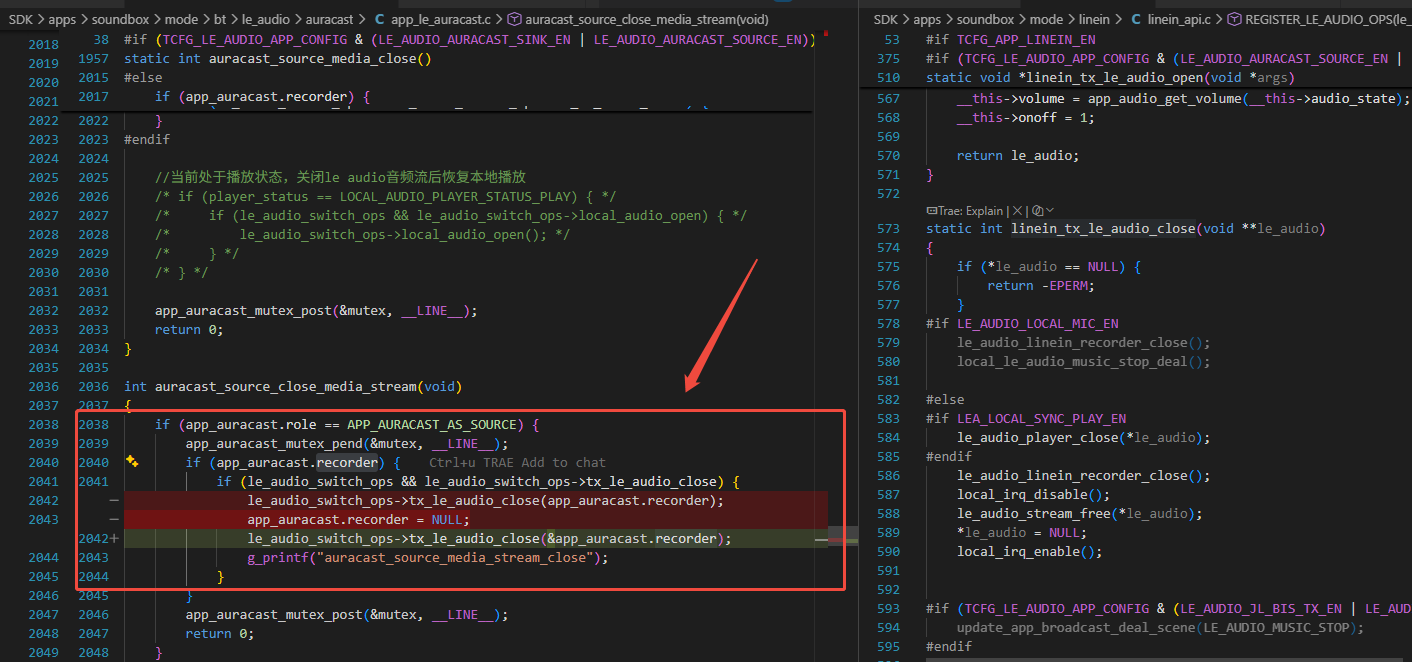Click the line int auracast_source_close_media_stream(void)

[x=293, y=387]
